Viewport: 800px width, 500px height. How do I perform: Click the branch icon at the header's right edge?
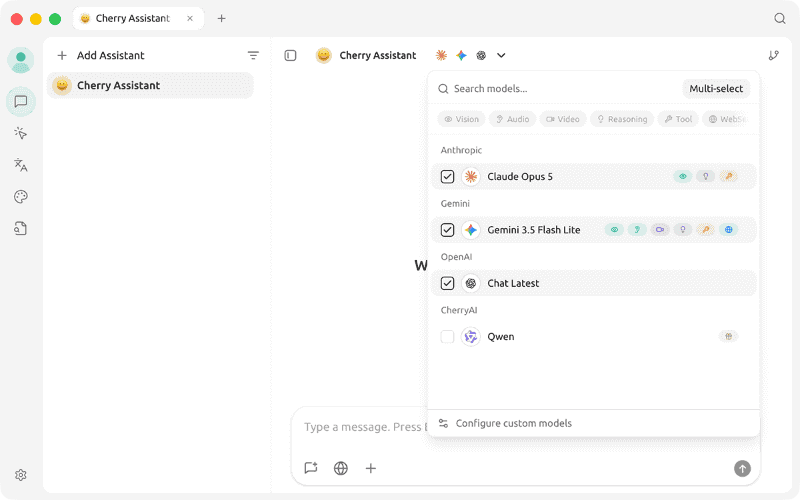(773, 55)
